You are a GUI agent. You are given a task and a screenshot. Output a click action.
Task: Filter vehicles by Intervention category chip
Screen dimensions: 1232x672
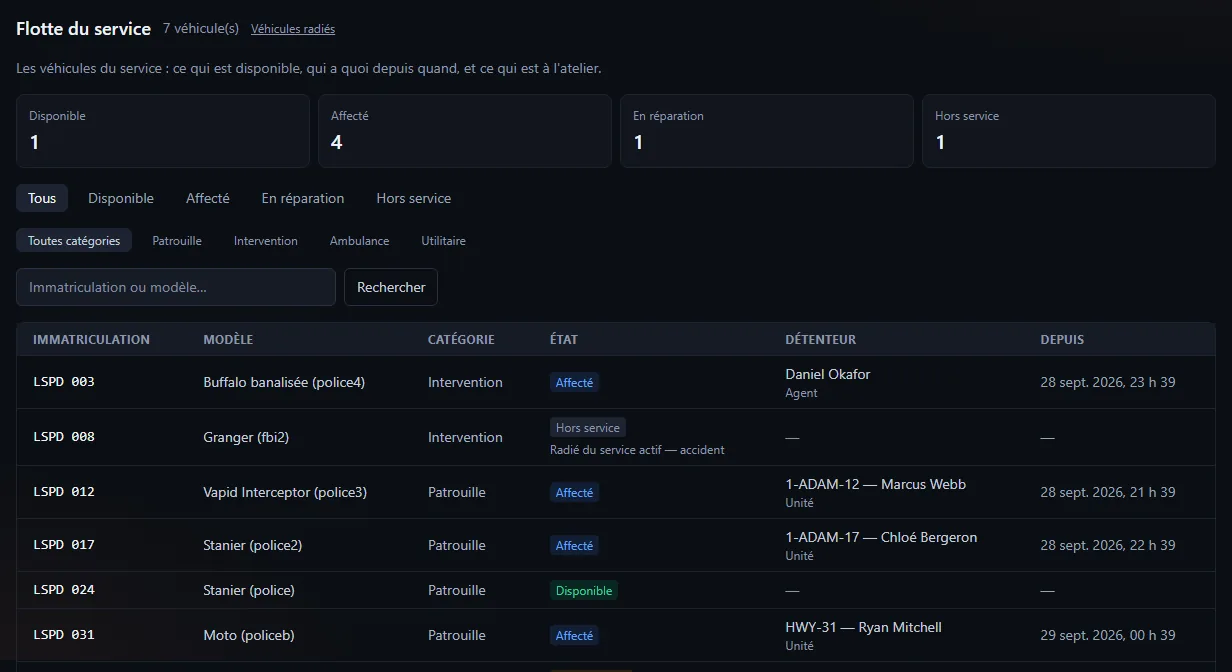(266, 241)
